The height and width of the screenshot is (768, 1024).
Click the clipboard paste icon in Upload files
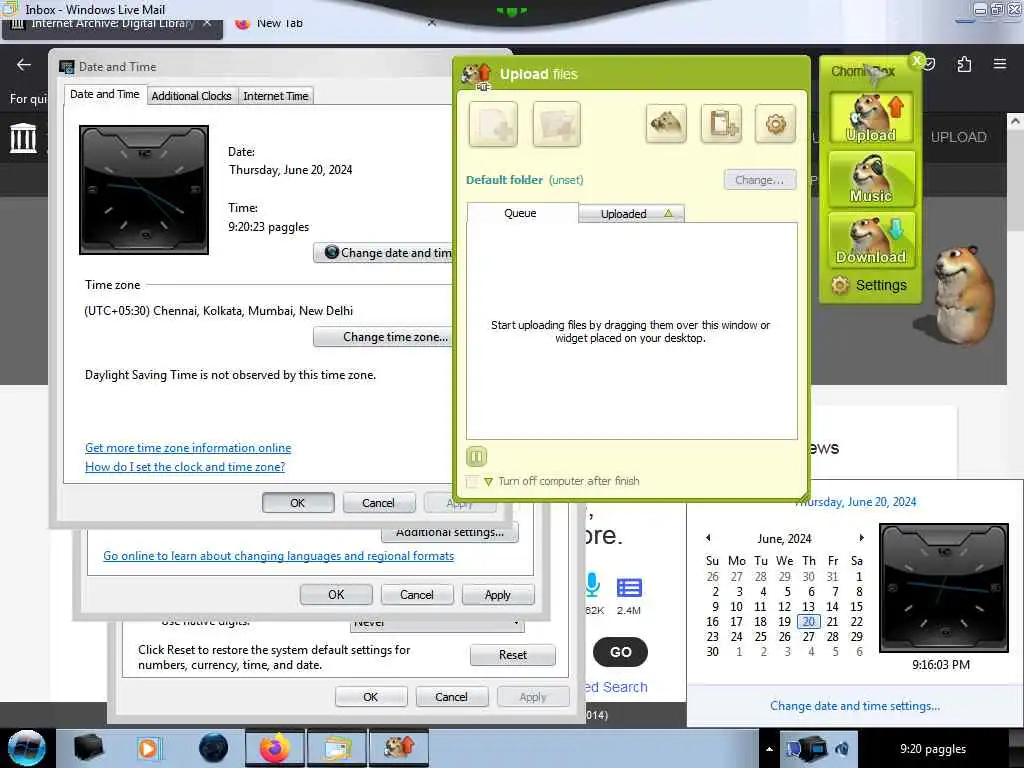click(x=721, y=123)
